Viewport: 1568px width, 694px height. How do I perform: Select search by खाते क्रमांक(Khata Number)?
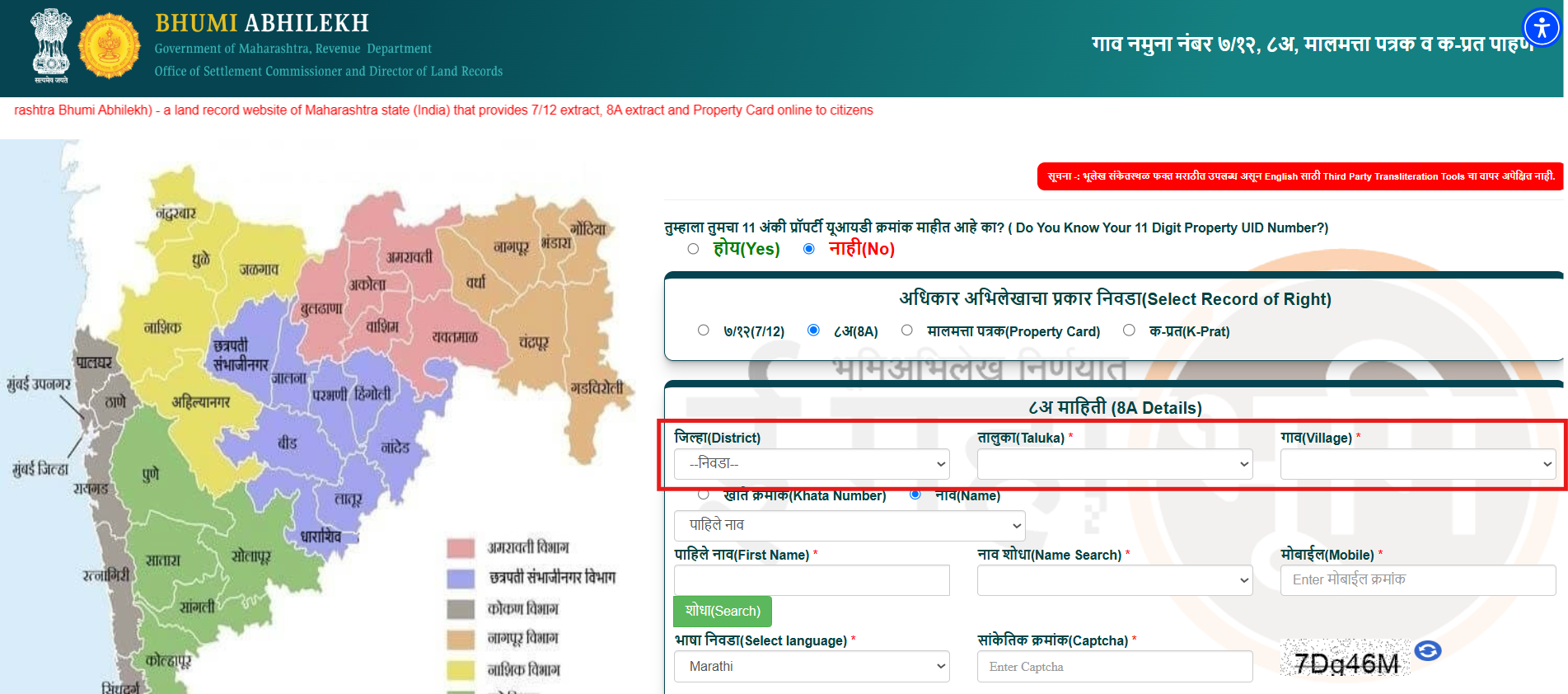tap(703, 495)
